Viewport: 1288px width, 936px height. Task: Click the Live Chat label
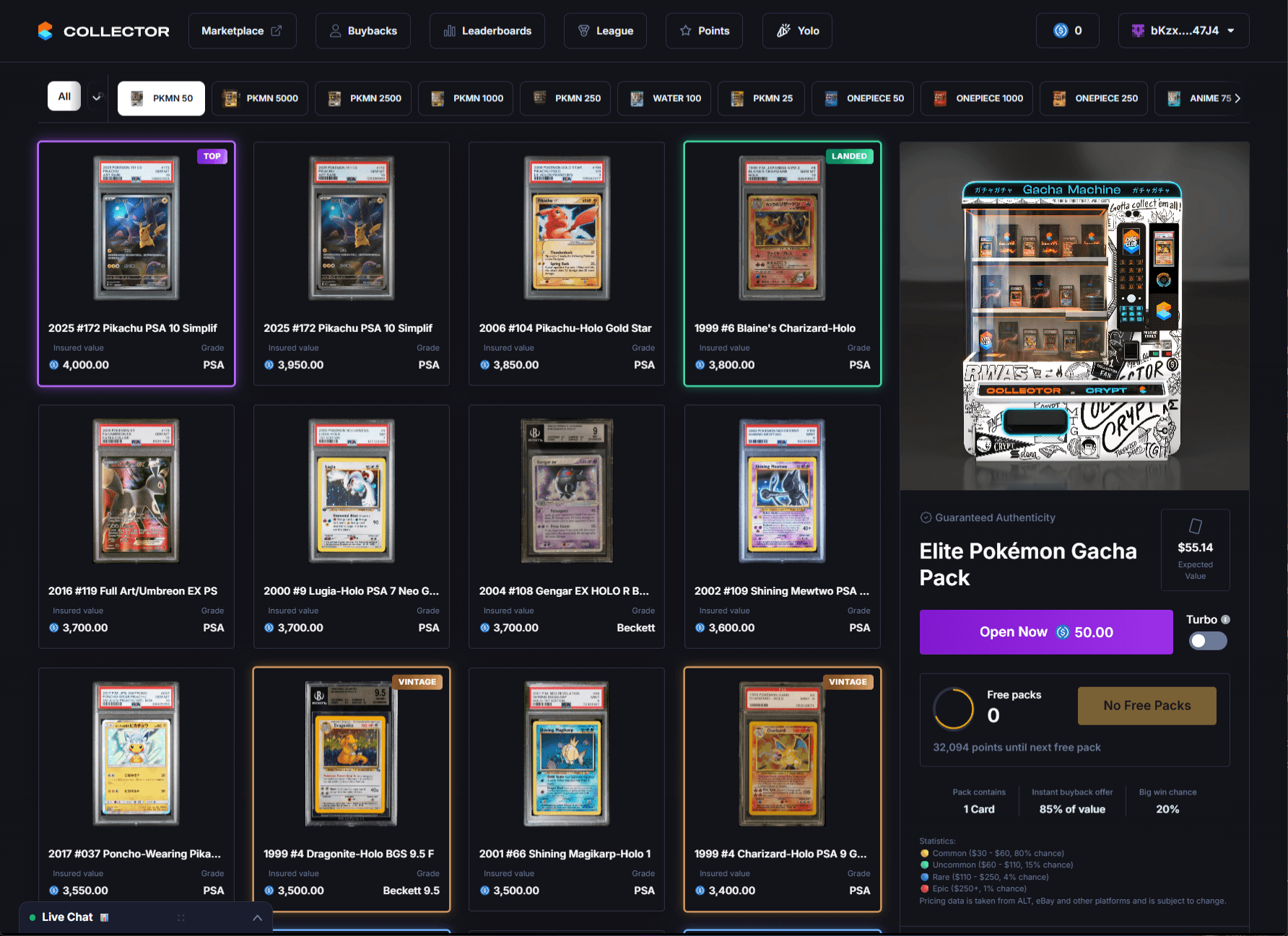tap(67, 917)
